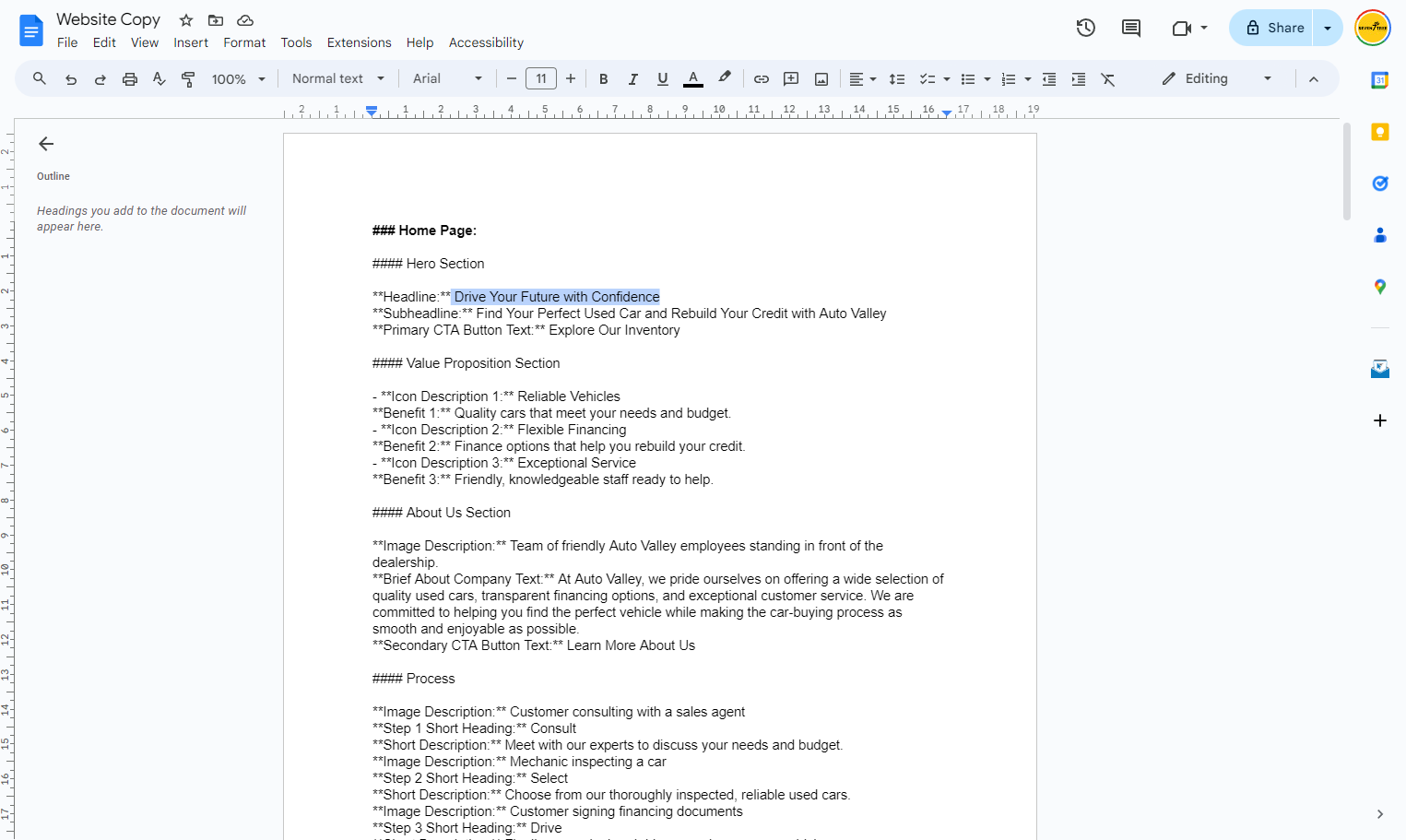Screen dimensions: 1406x840
Task: Redo the last undone action
Action: [100, 79]
